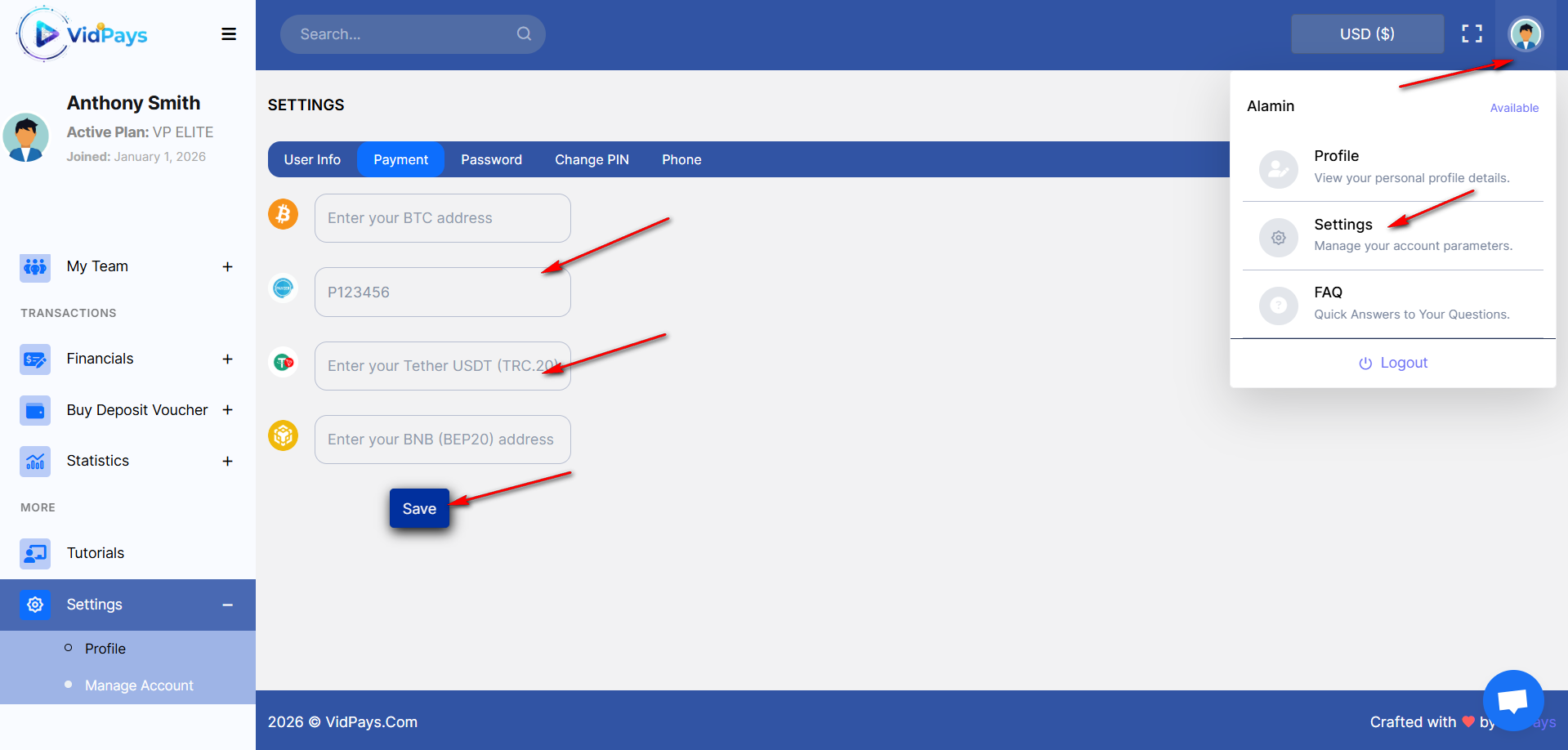Select Manage Account in sidebar
1568x750 pixels.
[x=139, y=685]
